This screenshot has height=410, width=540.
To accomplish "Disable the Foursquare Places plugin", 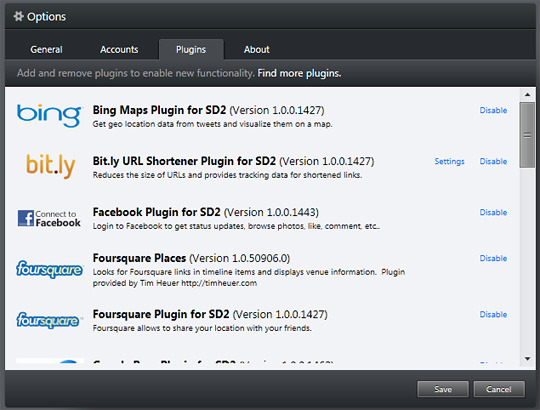I will (x=493, y=258).
